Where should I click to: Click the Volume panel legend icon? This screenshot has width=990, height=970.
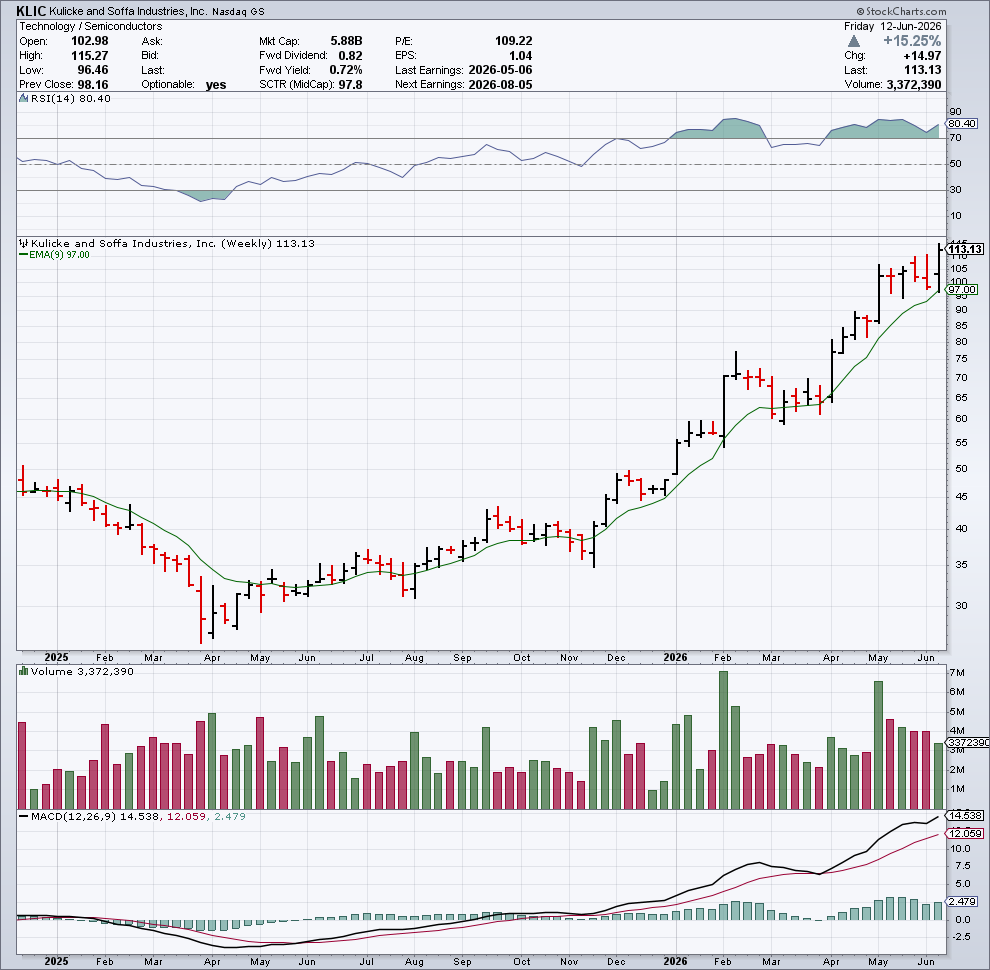click(23, 671)
